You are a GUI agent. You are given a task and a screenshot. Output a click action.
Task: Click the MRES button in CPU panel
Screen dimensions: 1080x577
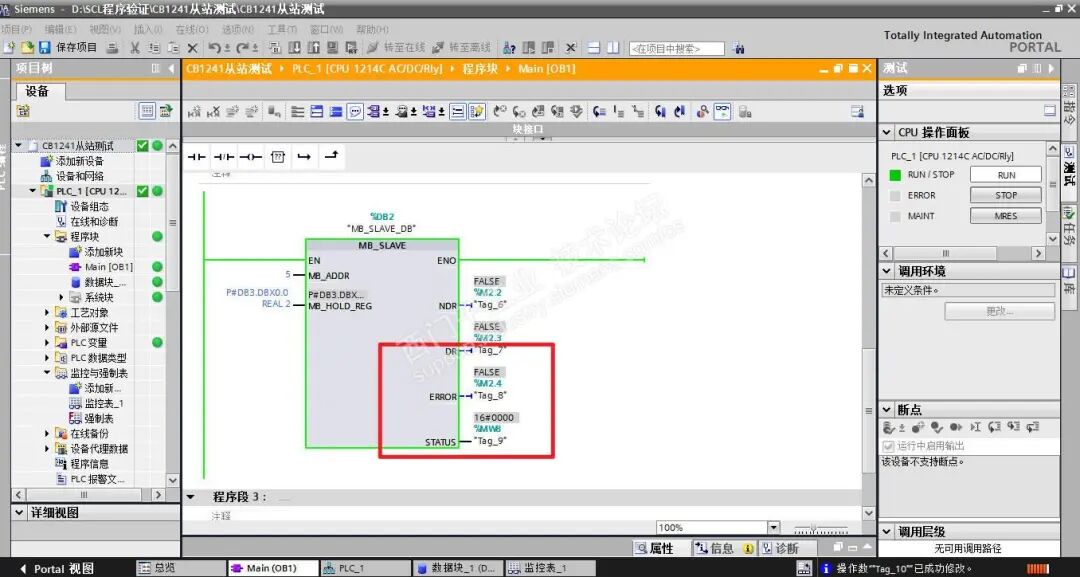pos(1006,216)
